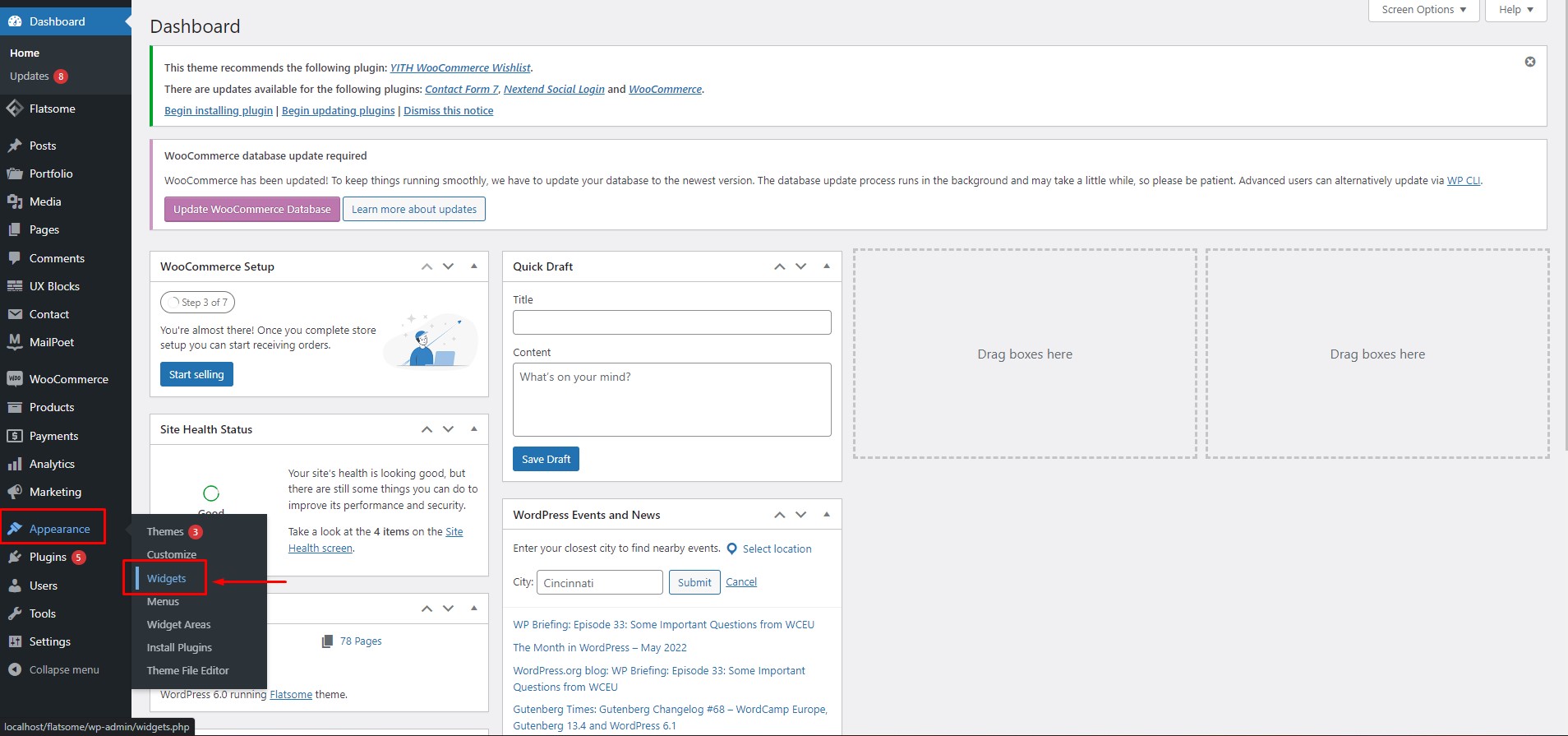Click the Products box icon
Screen dimensions: 1568x736
coord(15,407)
